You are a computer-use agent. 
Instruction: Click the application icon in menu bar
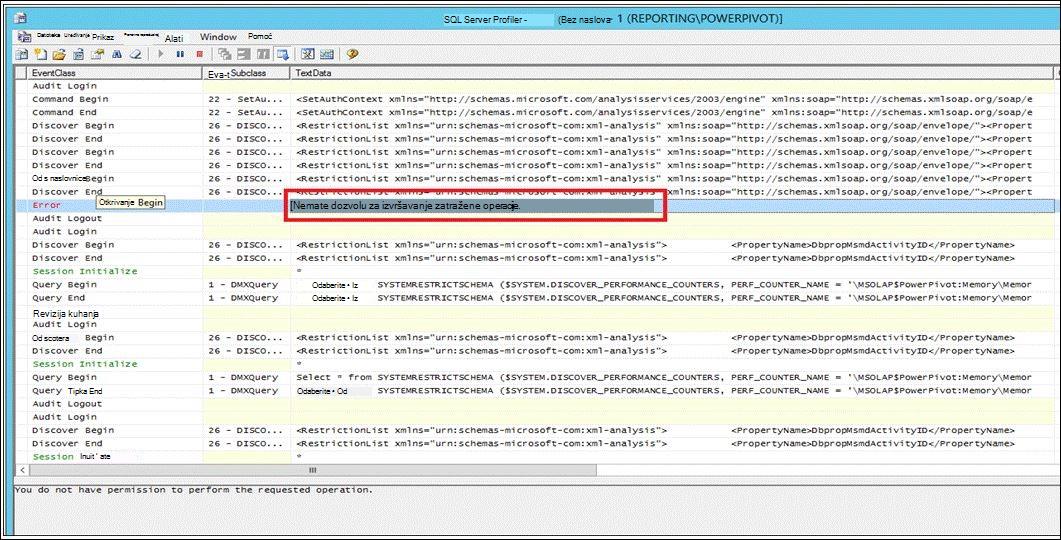click(x=24, y=37)
